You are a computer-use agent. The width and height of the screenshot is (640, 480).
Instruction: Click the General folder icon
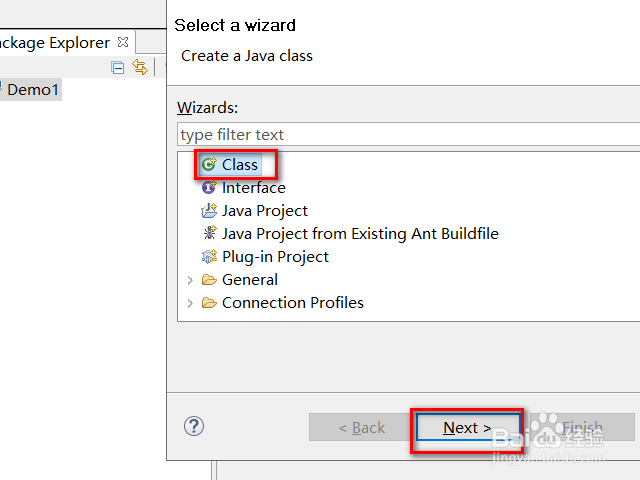(209, 280)
